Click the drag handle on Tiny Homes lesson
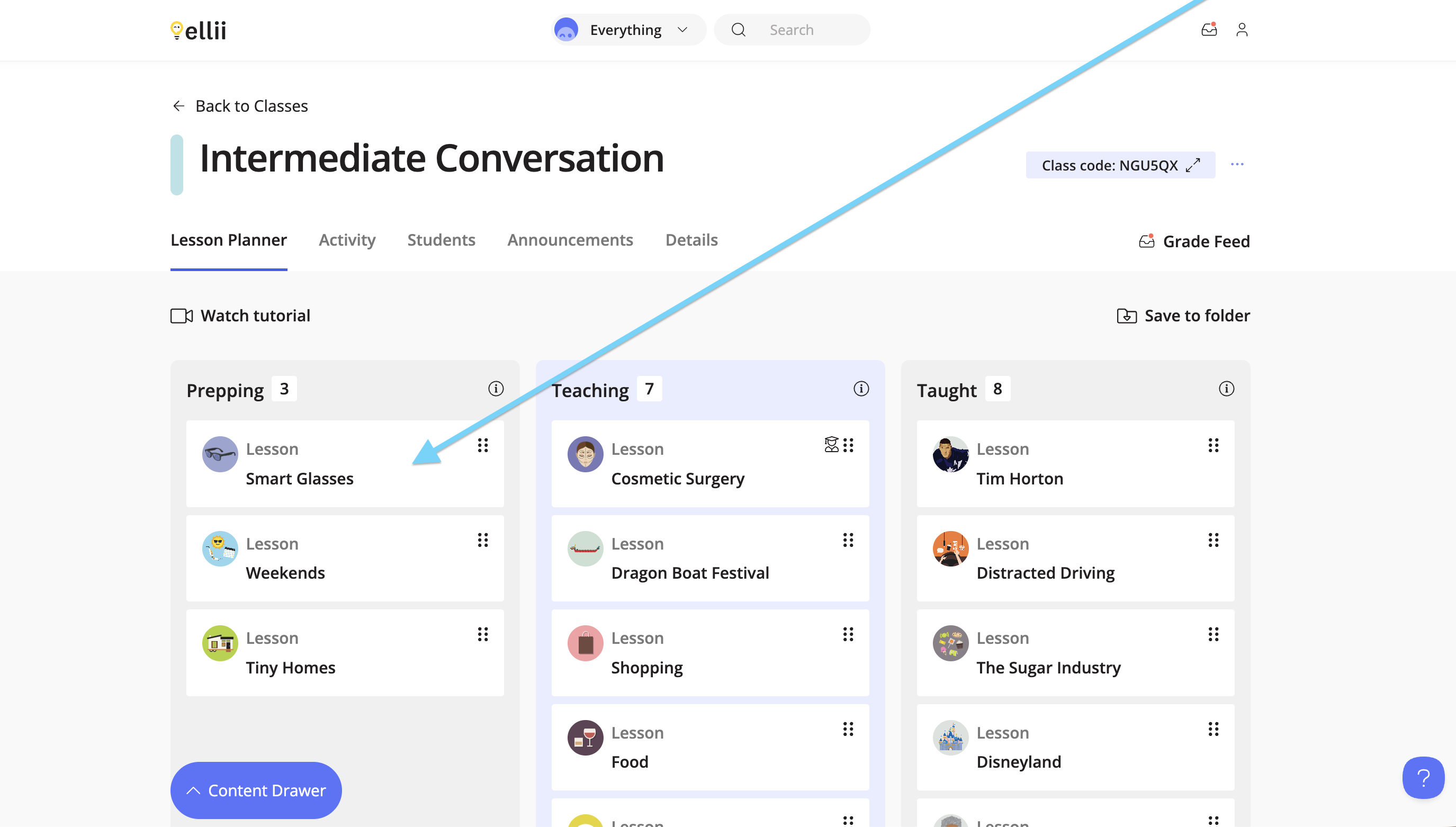Screen dimensions: 1456x827 click(483, 634)
